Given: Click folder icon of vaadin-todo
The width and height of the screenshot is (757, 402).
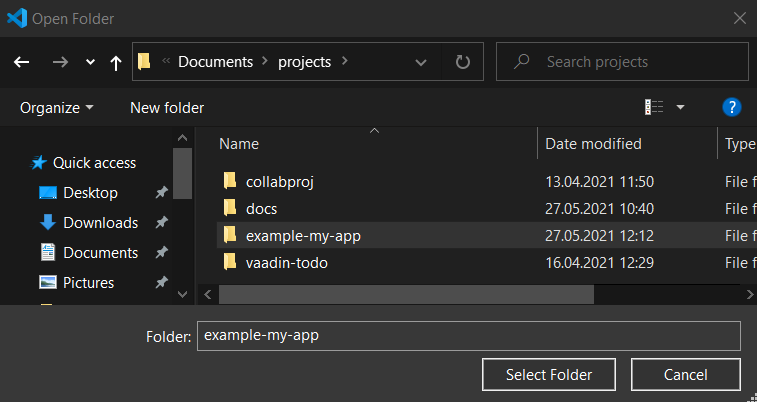Looking at the screenshot, I should pyautogui.click(x=230, y=262).
